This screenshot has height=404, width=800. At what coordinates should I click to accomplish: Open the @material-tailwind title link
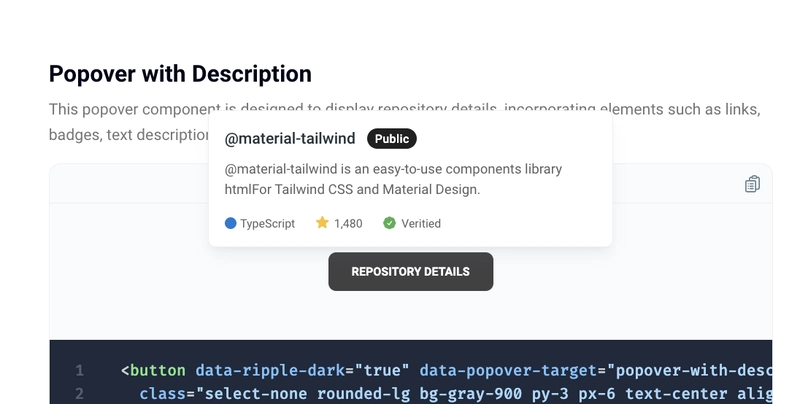coord(290,139)
